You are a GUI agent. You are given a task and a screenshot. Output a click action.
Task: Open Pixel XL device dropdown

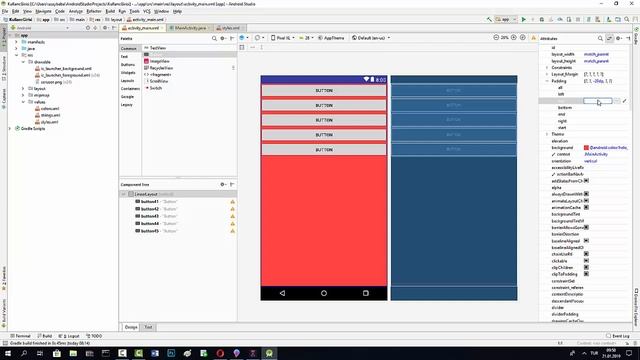click(x=282, y=38)
